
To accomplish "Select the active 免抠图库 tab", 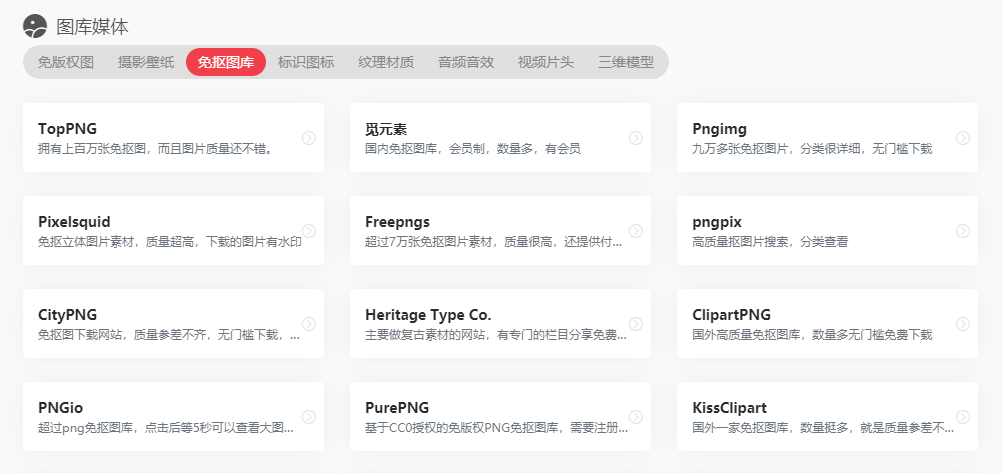I will click(226, 62).
